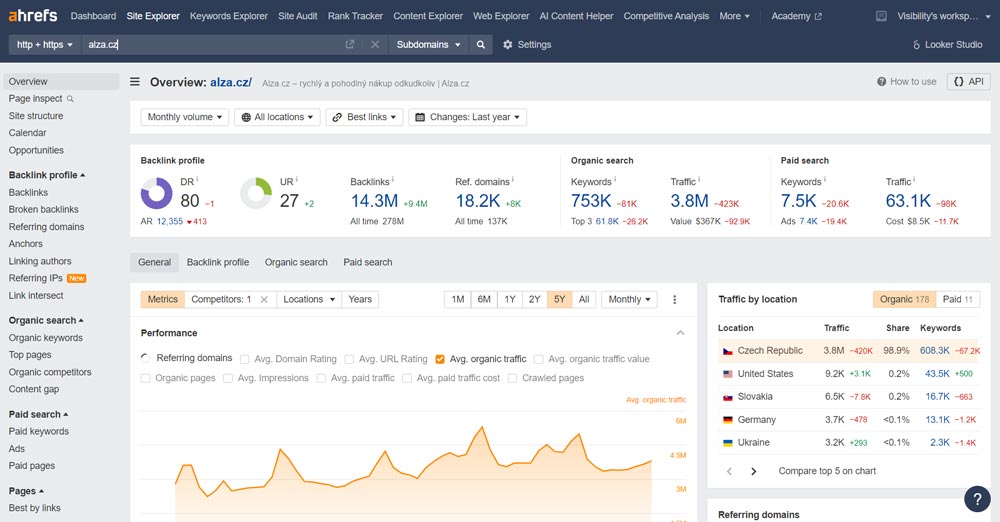Open Keywords Explorer in the top navigation
Screen dimensions: 1000x522
point(229,16)
